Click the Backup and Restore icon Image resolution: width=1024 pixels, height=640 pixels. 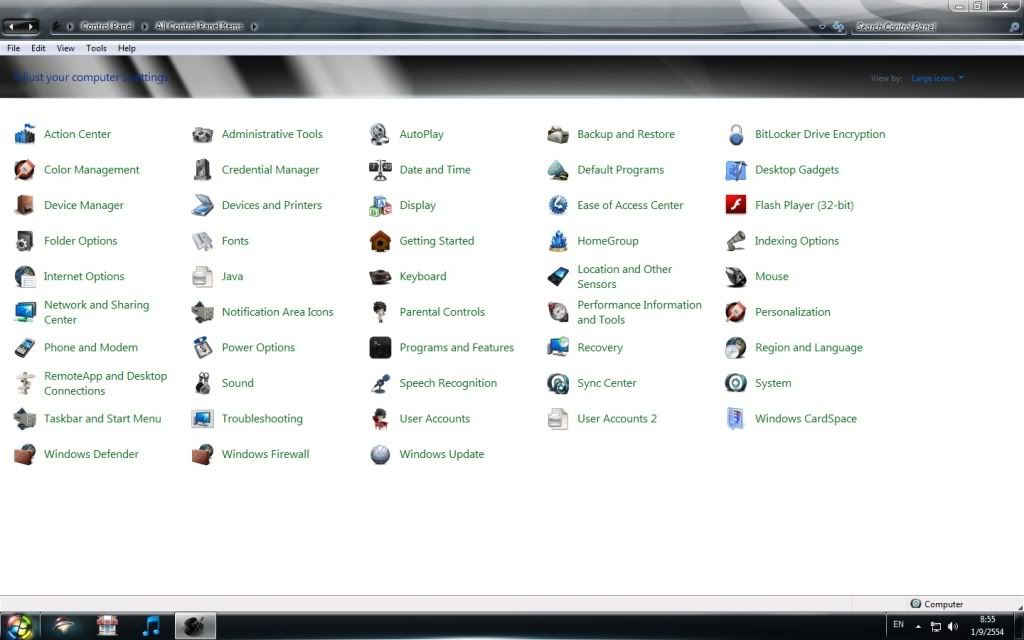coord(558,134)
